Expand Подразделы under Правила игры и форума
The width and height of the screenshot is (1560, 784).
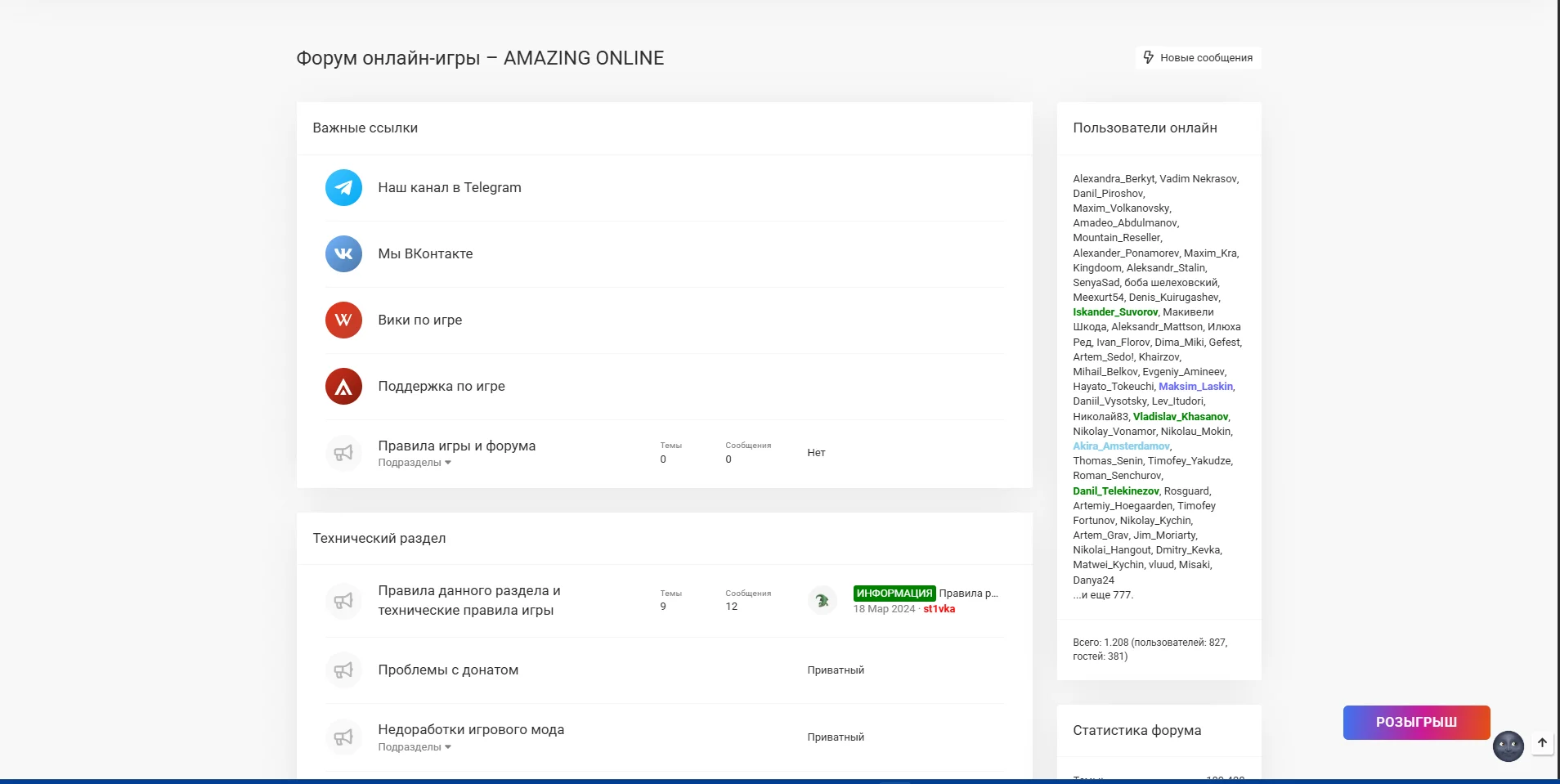[414, 463]
